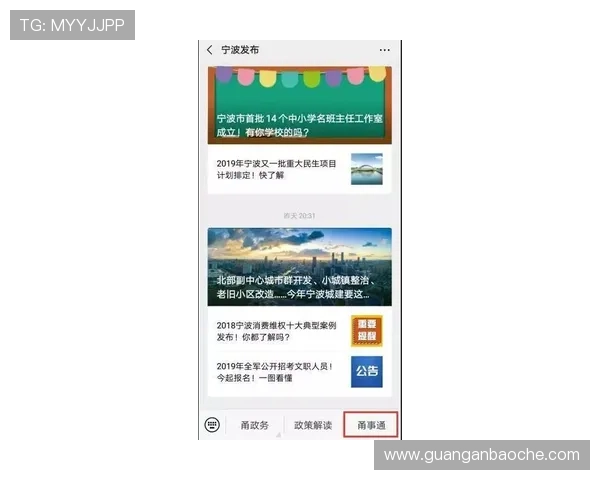The height and width of the screenshot is (480, 600).
Task: Open the 政策解读 menu
Action: 313,425
